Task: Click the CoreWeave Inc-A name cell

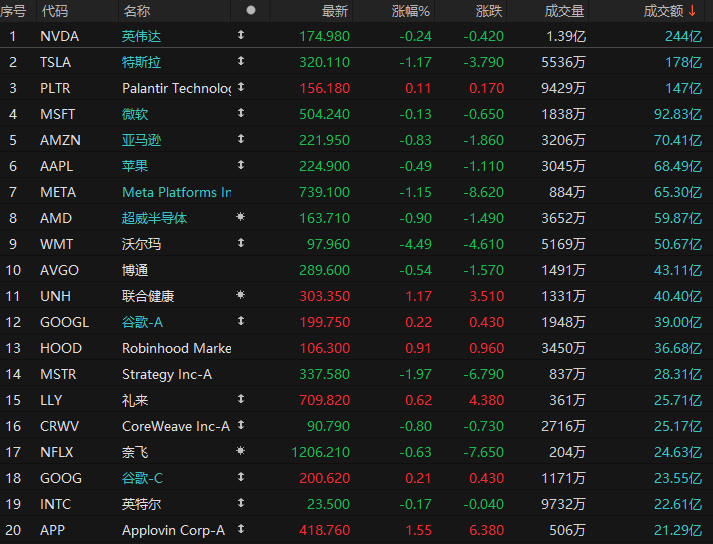Action: tap(176, 426)
